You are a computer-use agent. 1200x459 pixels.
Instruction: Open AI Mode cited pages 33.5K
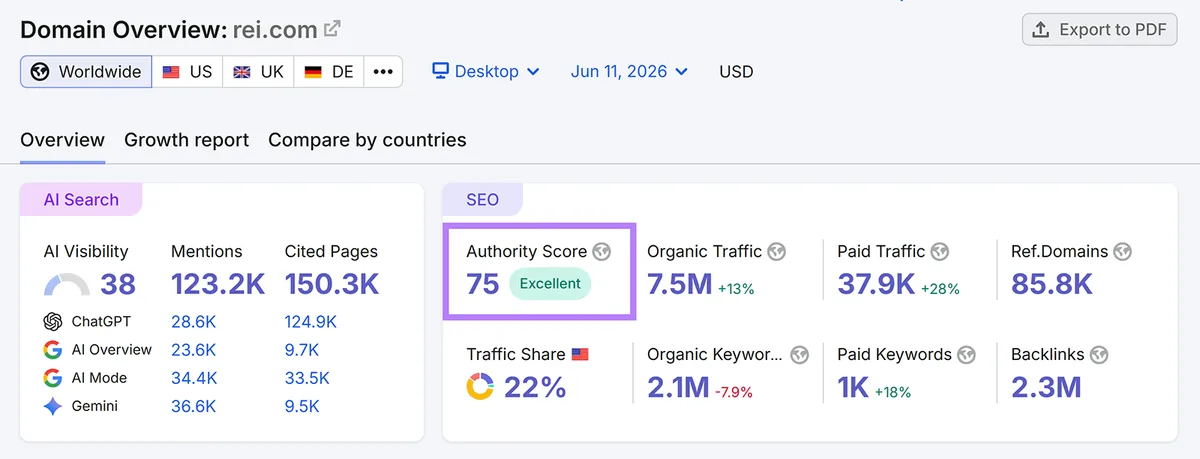coord(307,378)
